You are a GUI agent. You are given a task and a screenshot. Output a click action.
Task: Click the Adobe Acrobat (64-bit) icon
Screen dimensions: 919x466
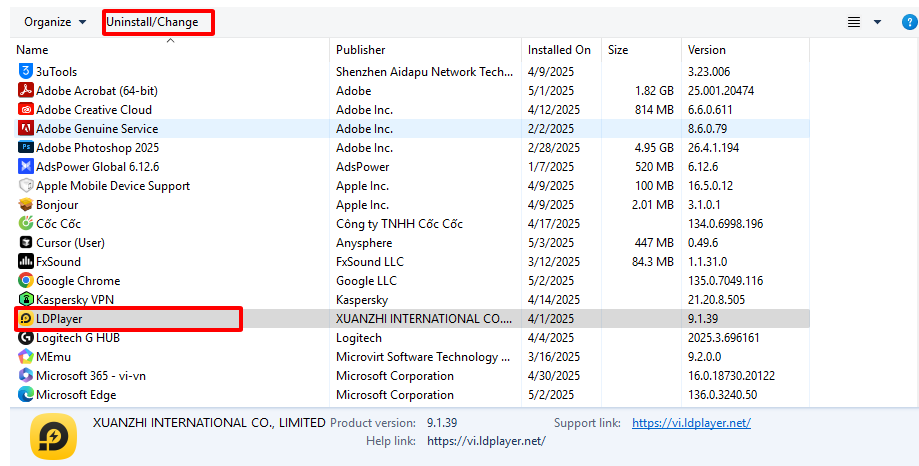pos(25,90)
